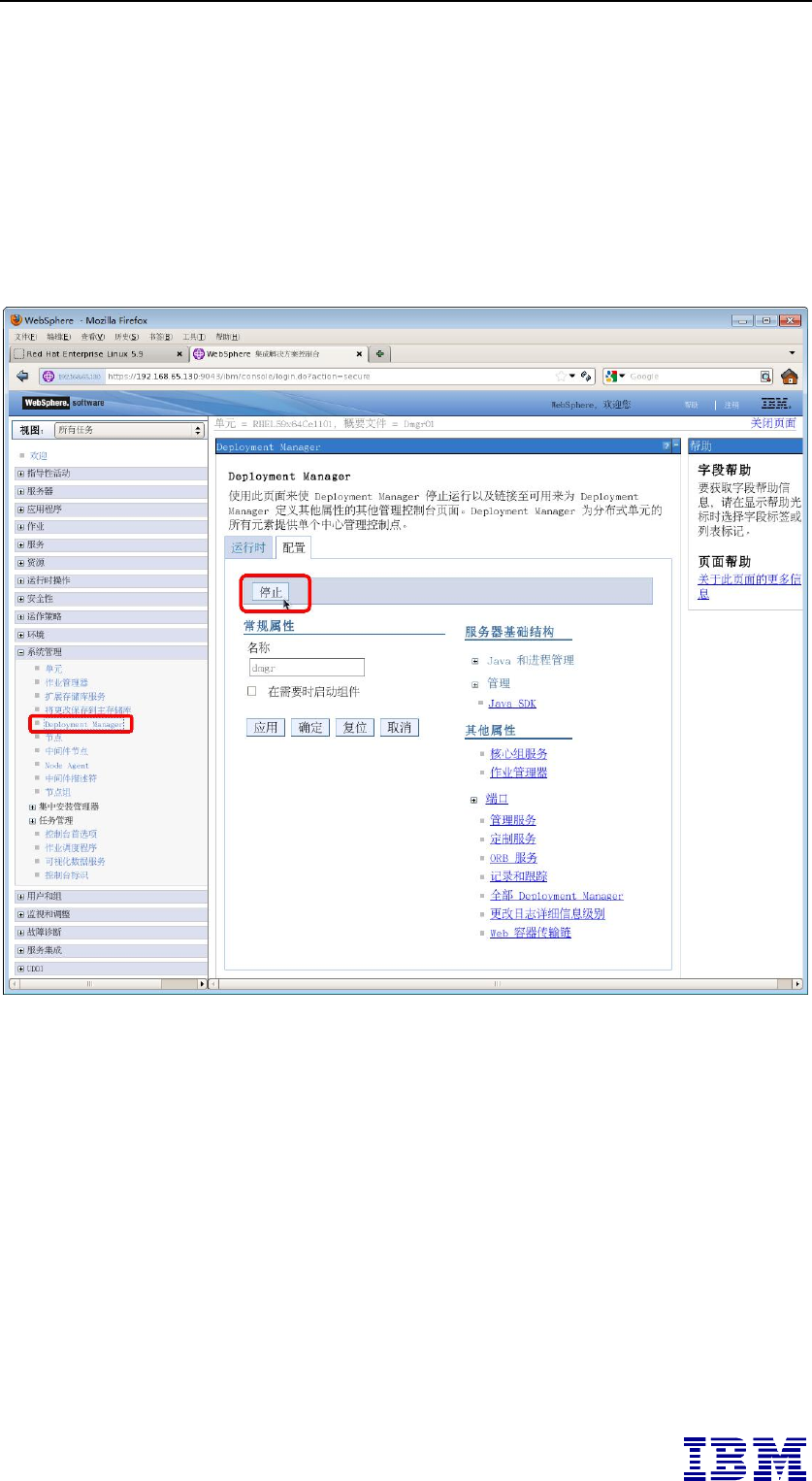Click the reload icon in the address bar
This screenshot has width=812, height=1481.
pyautogui.click(x=586, y=376)
